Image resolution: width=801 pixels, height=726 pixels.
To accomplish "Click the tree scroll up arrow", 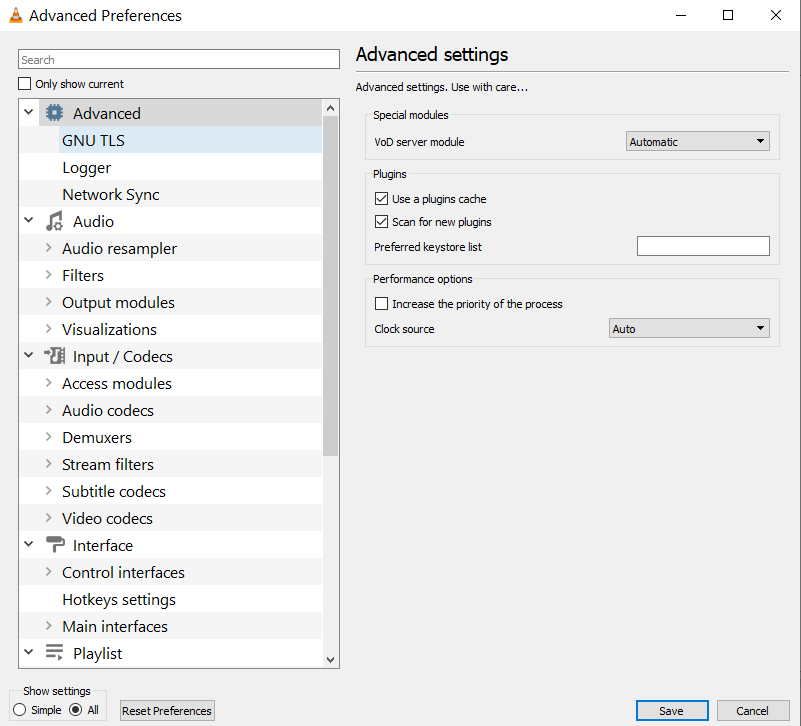I will click(x=331, y=108).
